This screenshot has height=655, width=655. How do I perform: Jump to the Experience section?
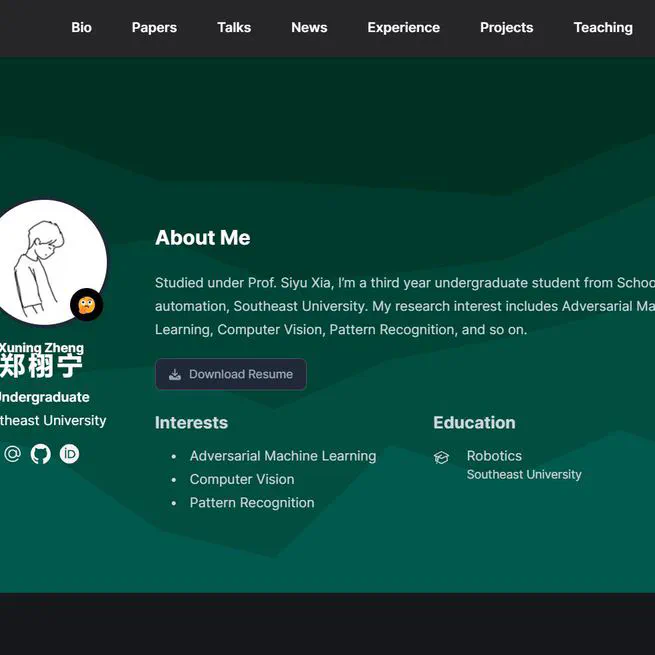[x=404, y=28]
